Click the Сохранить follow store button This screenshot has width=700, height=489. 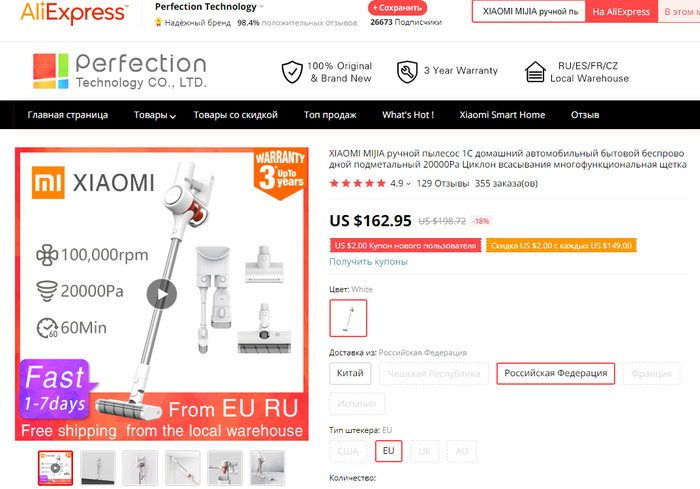pyautogui.click(x=397, y=8)
